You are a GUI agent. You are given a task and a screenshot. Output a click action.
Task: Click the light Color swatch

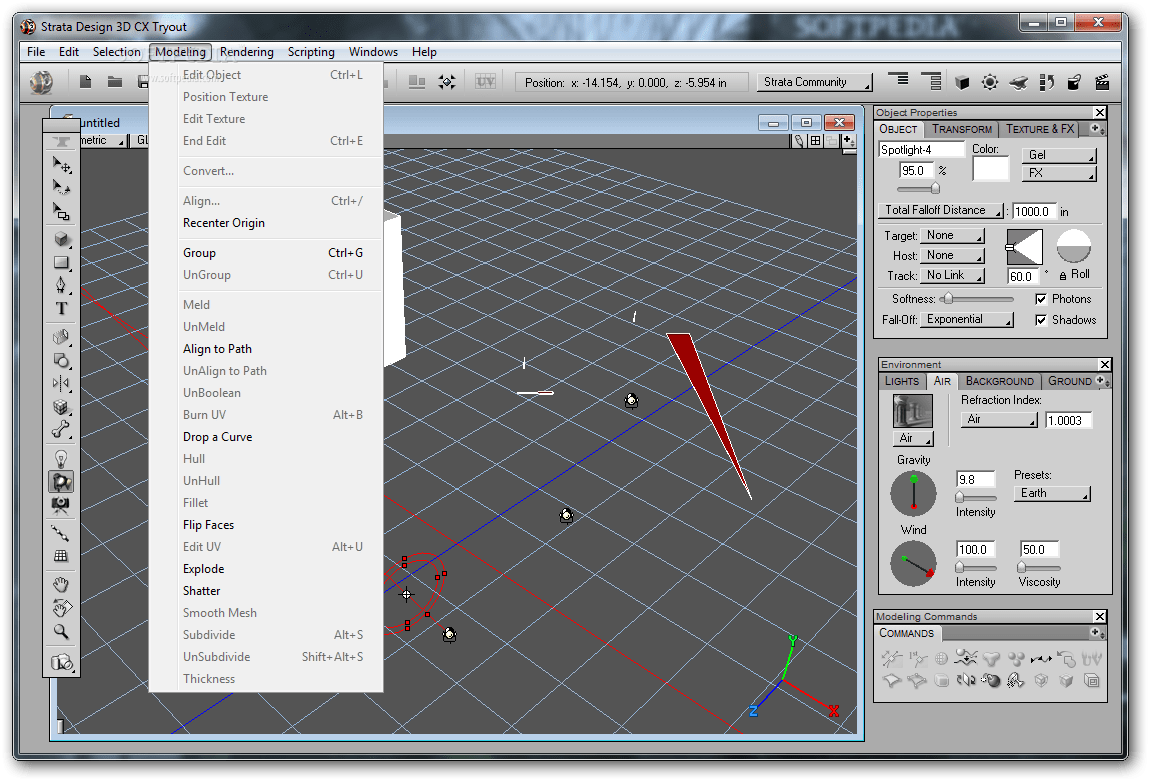(x=991, y=169)
